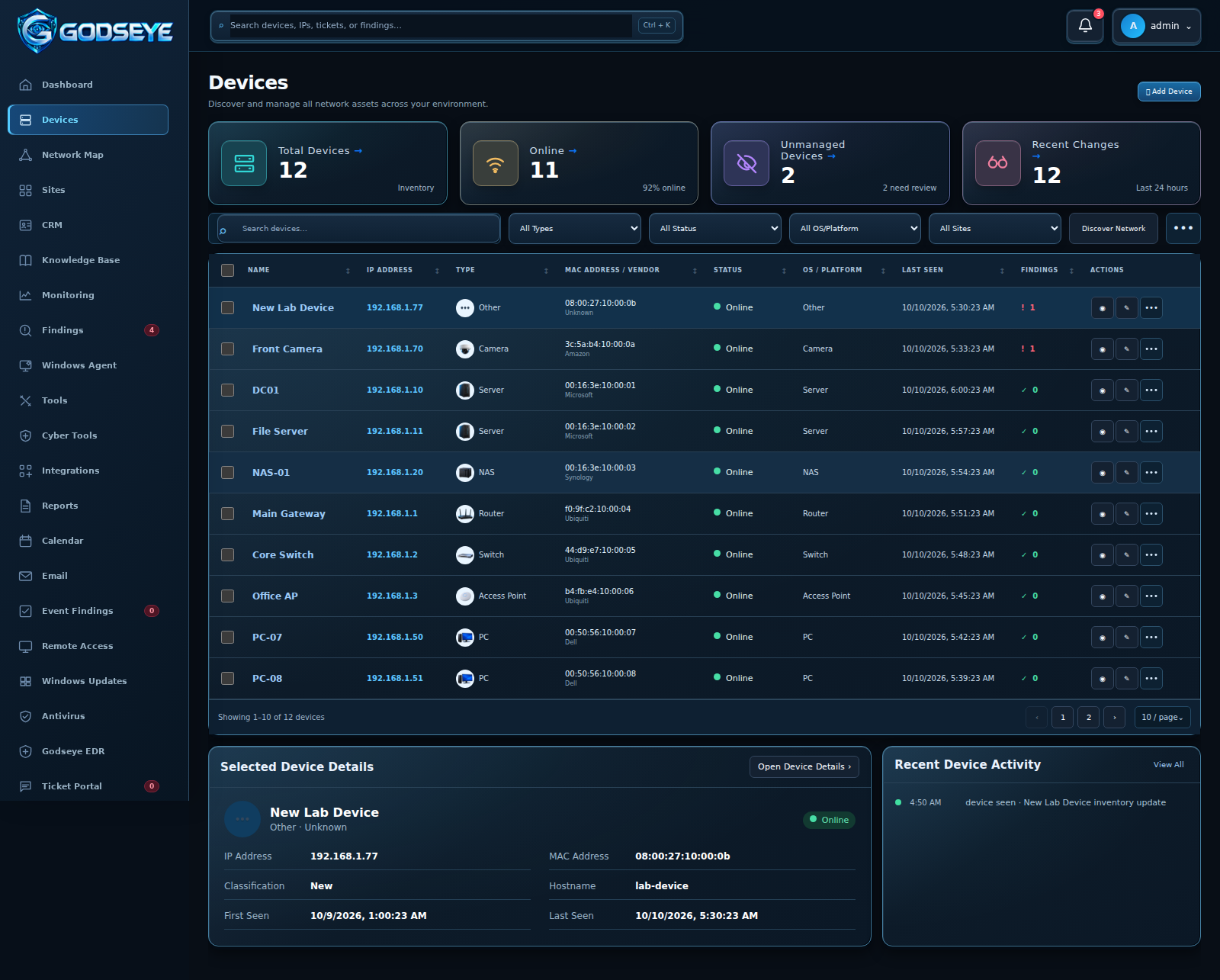The image size is (1220, 980).
Task: Click the admin avatar circle
Action: (x=1133, y=26)
